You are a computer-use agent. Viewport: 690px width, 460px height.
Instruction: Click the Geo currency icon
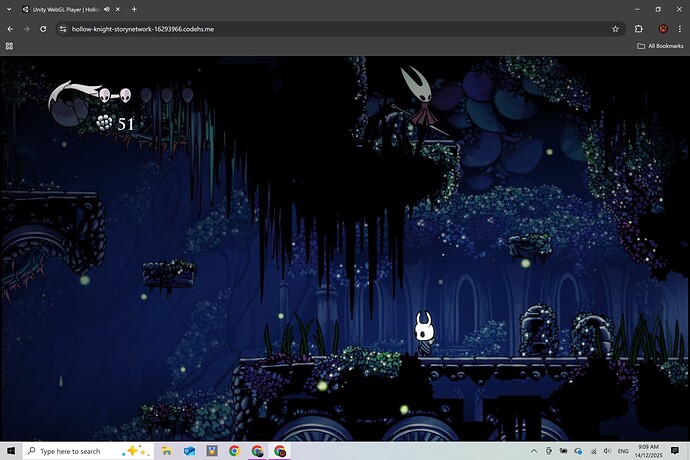point(104,123)
